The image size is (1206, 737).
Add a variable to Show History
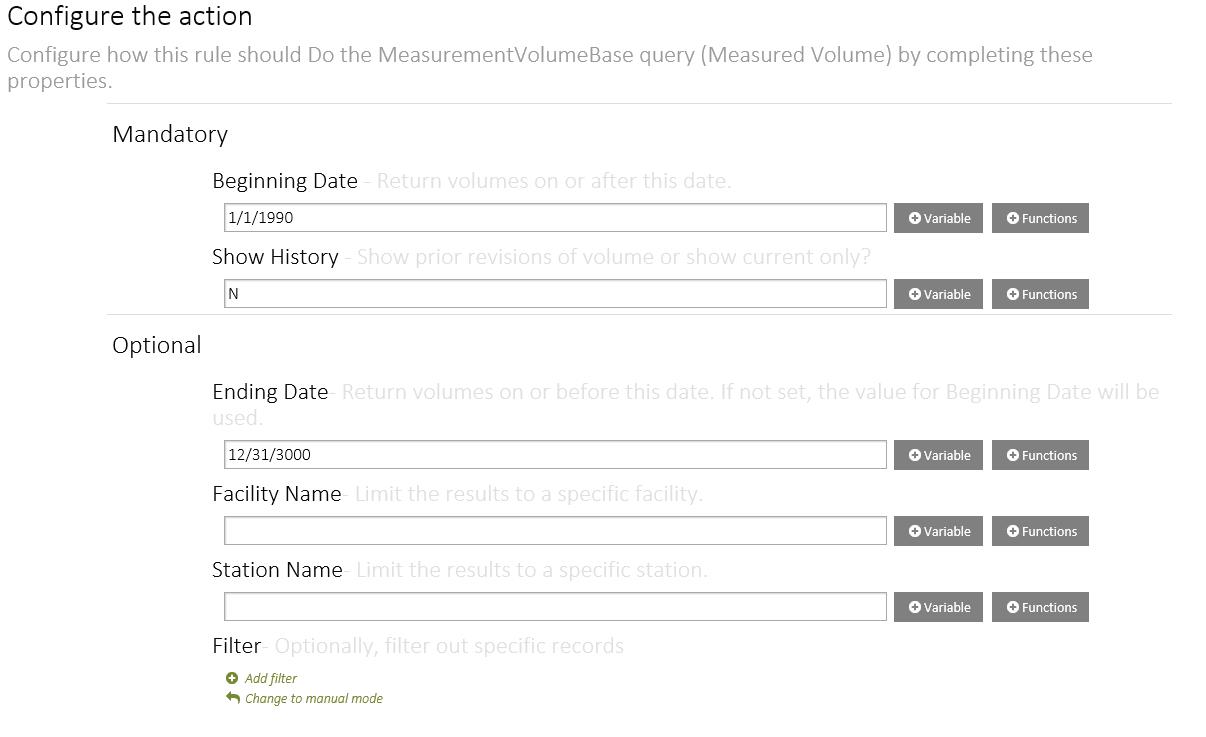(938, 294)
